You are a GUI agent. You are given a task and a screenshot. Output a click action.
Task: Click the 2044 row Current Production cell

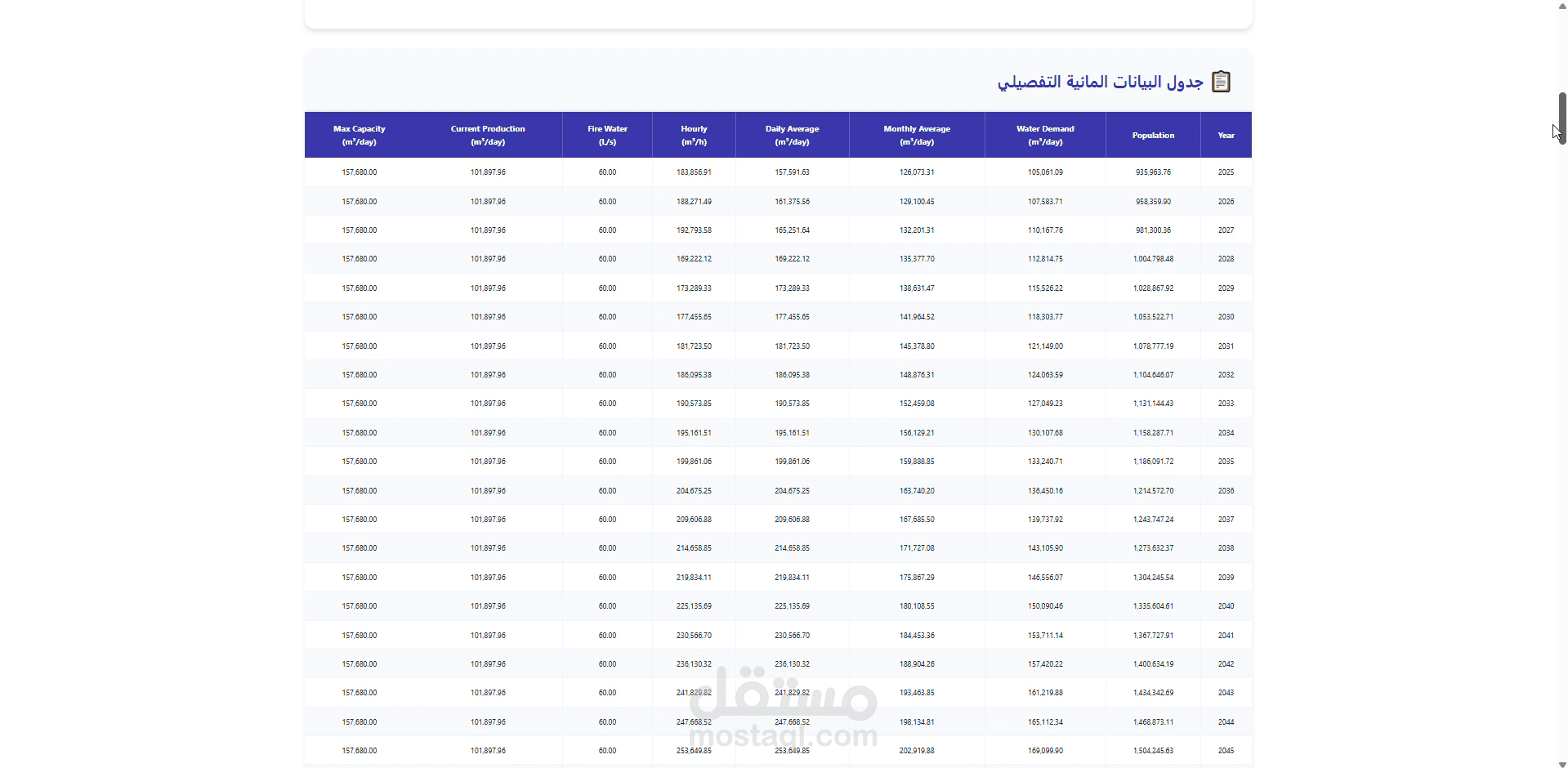tap(488, 722)
